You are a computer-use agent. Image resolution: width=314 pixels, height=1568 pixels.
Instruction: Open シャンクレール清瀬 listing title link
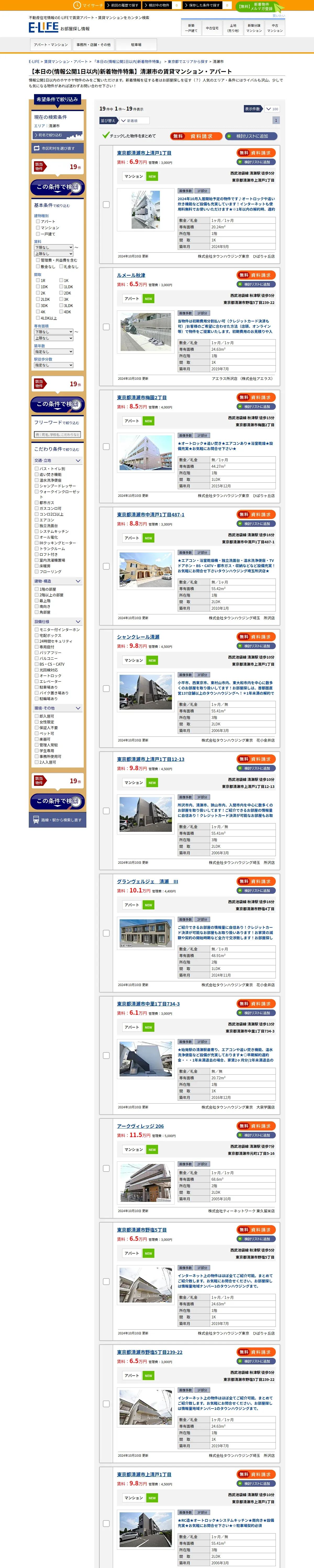click(138, 637)
